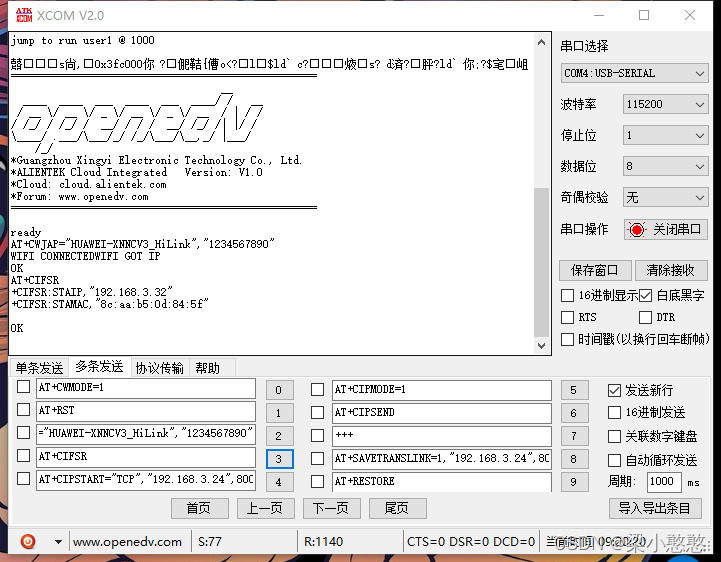The width and height of the screenshot is (721, 562).
Task: Switch to the 单条发送 tab
Action: click(x=40, y=368)
